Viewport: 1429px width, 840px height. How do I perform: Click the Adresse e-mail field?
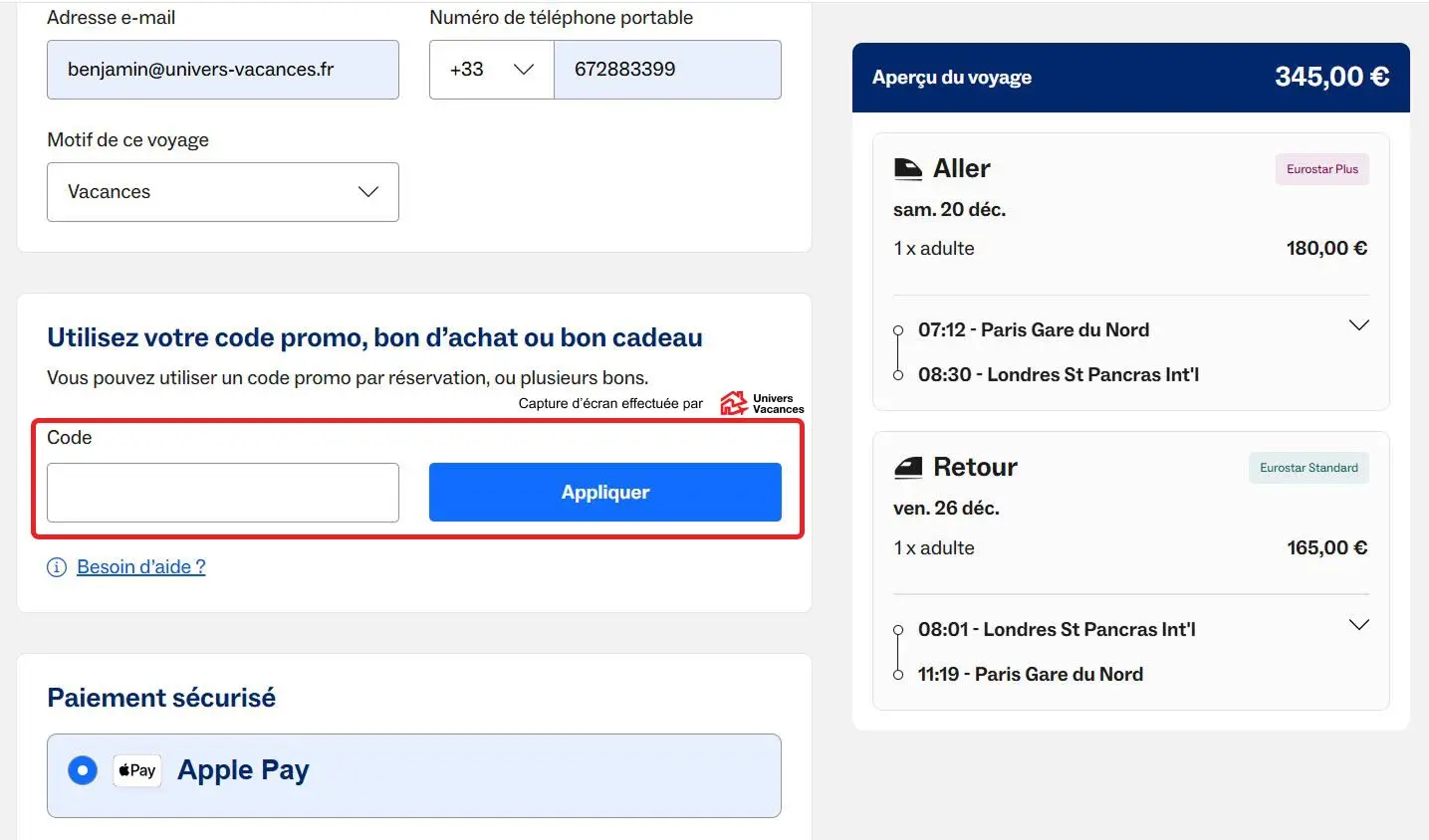click(x=223, y=70)
